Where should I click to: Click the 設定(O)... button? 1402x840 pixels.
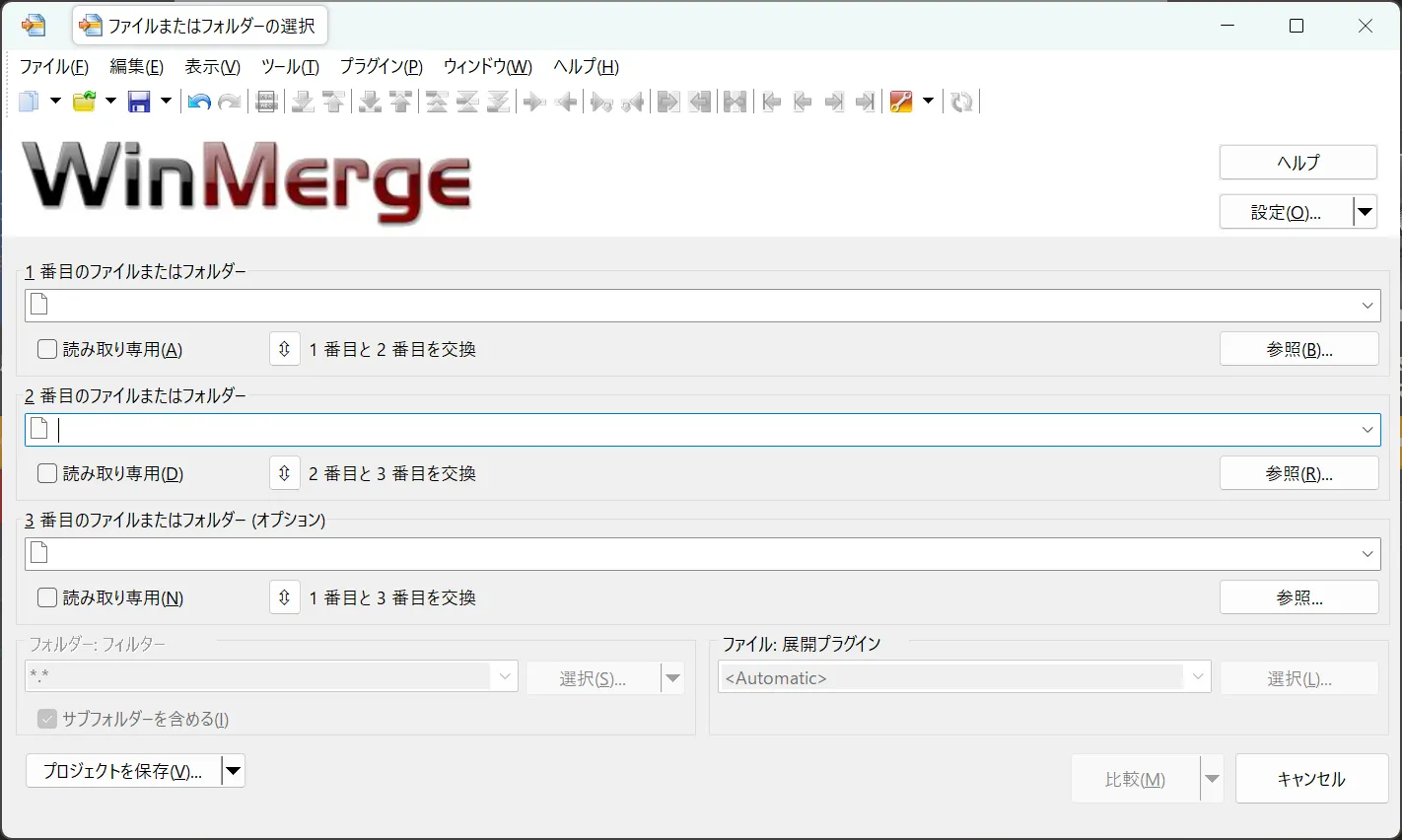coord(1286,212)
